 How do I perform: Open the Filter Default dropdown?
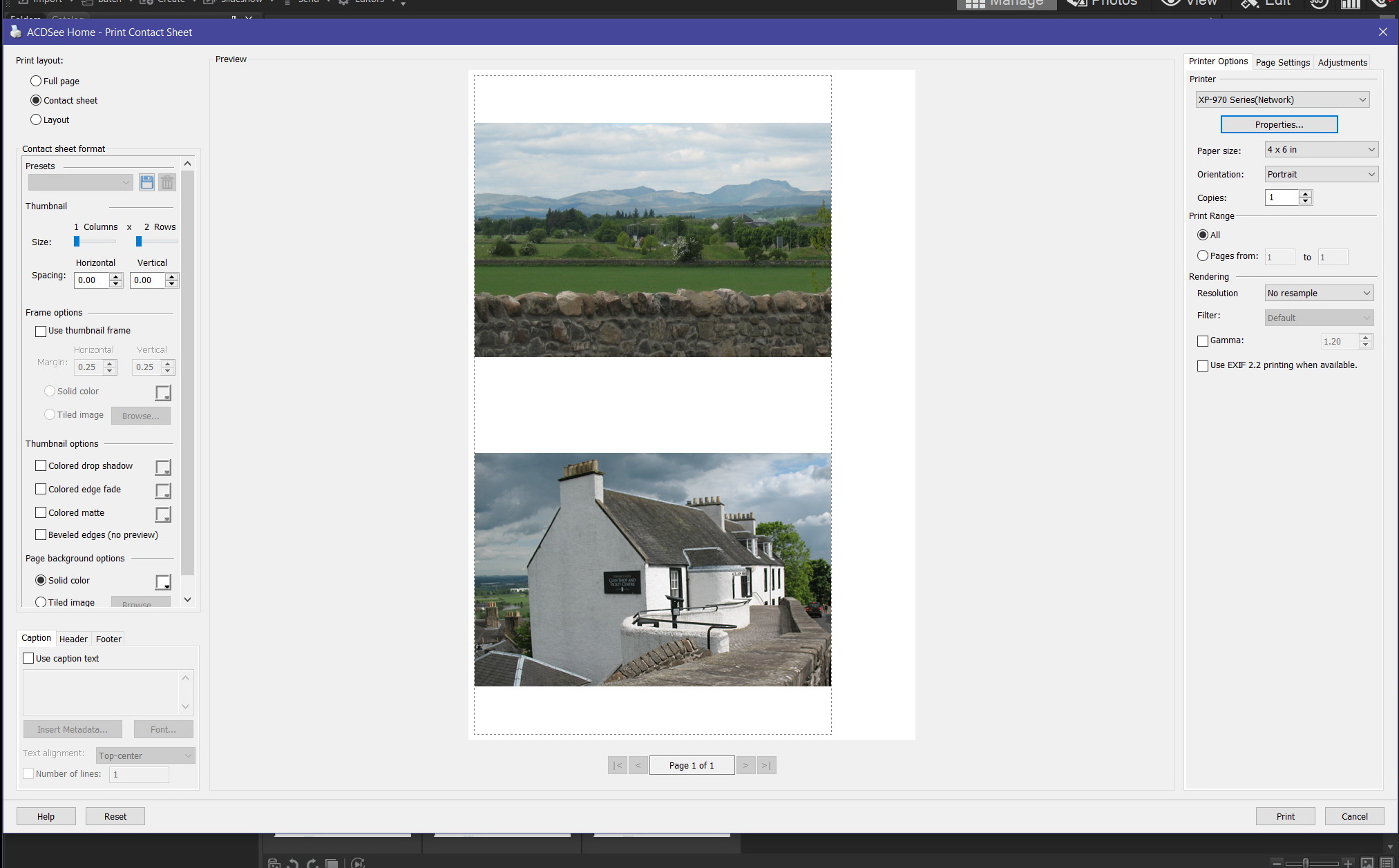(x=1319, y=318)
